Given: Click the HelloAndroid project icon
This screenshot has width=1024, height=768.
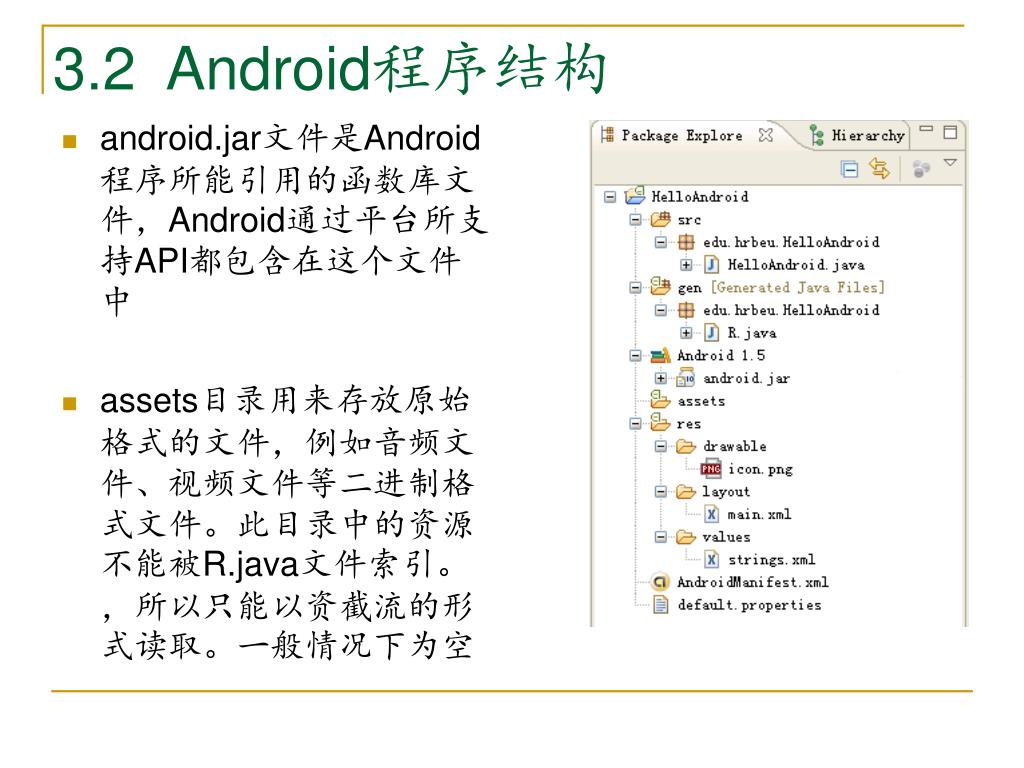Looking at the screenshot, I should [635, 196].
